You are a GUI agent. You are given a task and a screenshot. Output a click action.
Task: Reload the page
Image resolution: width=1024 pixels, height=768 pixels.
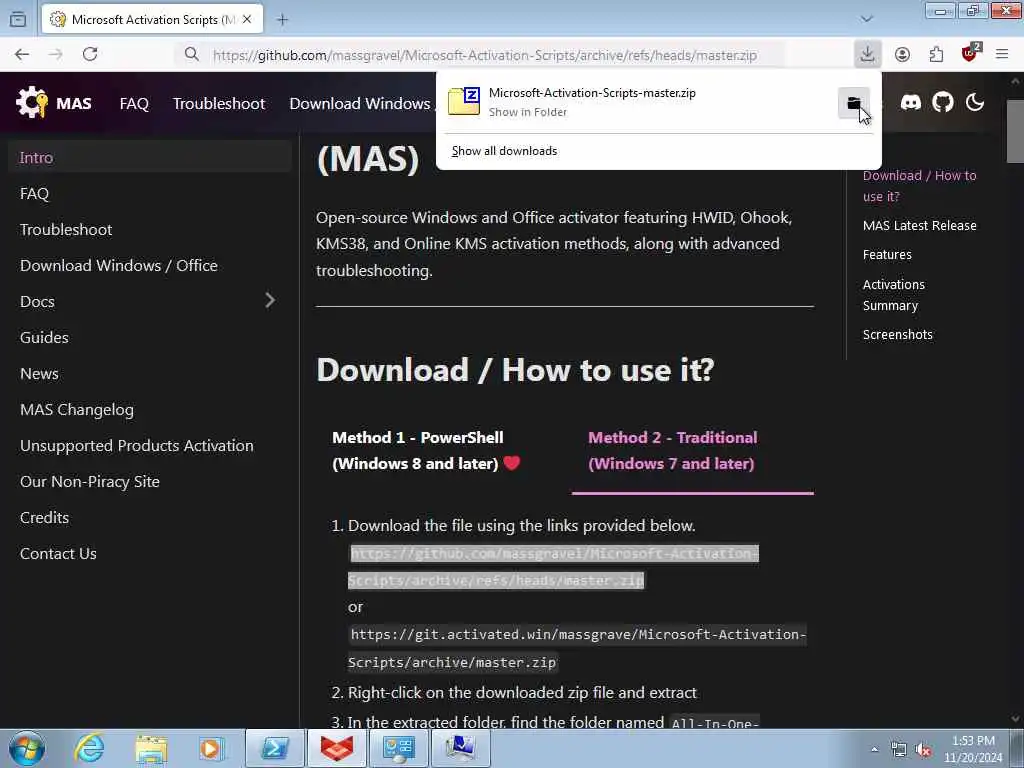pos(90,54)
